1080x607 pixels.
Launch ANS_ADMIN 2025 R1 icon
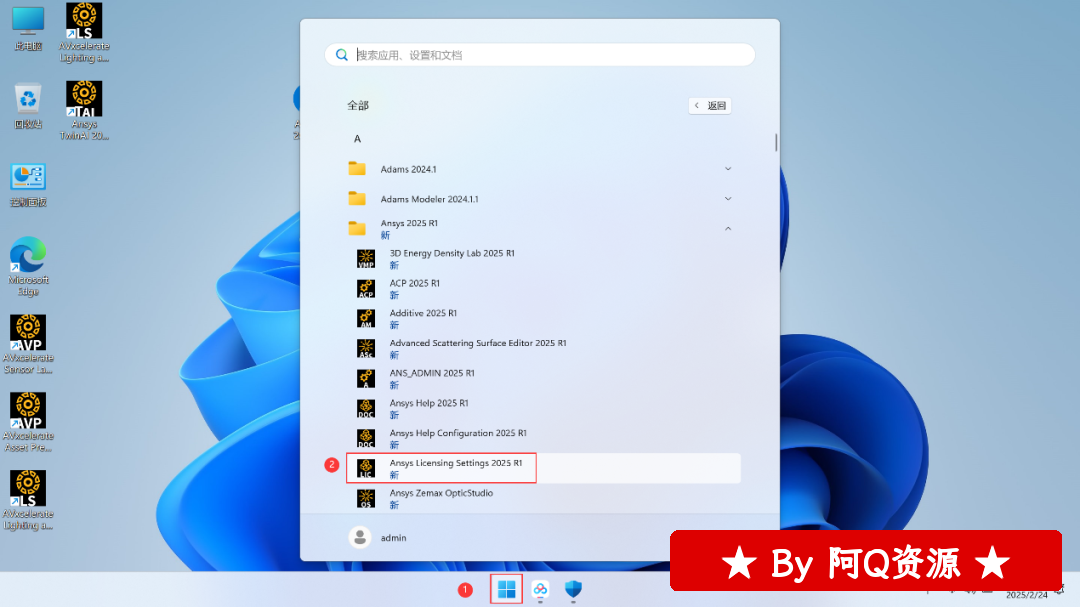point(366,378)
